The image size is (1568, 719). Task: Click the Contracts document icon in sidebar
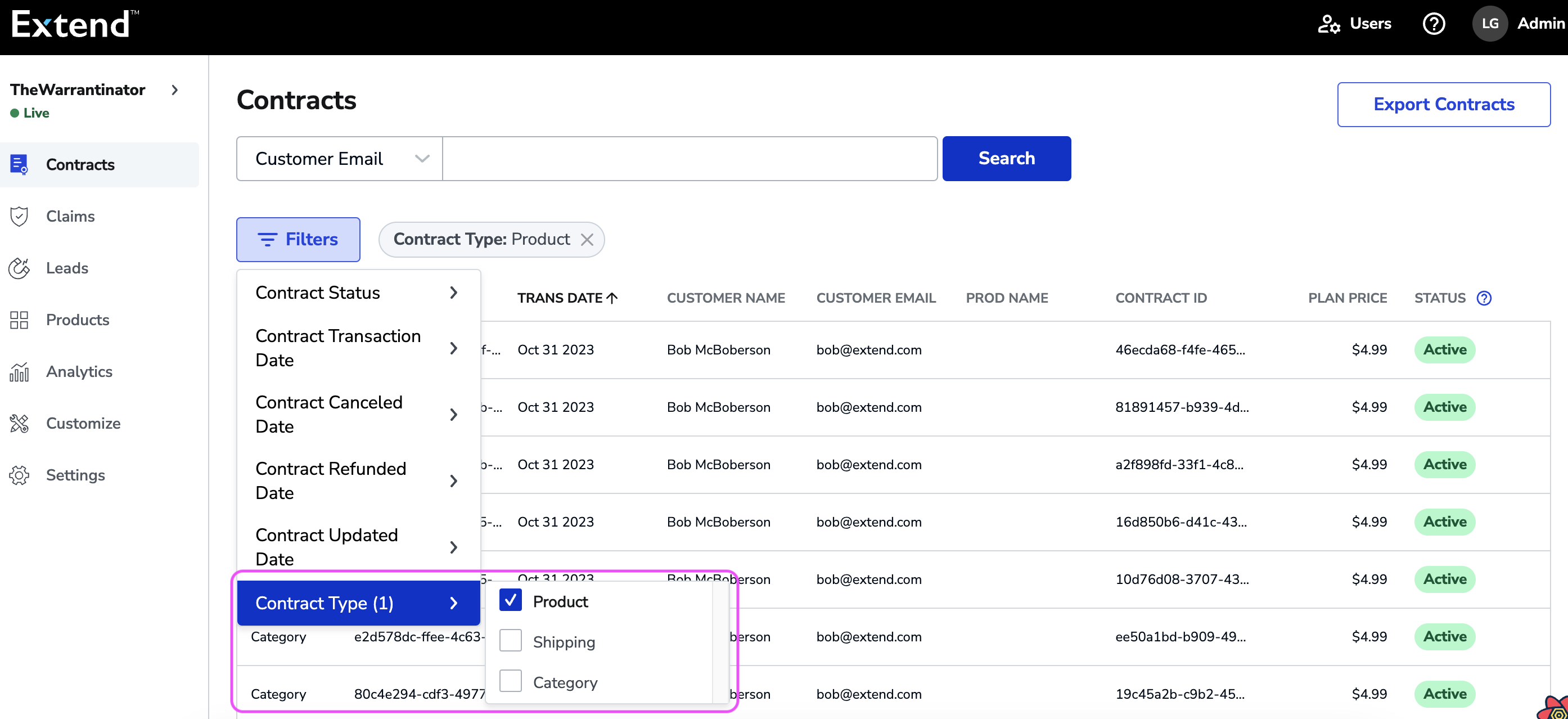pyautogui.click(x=20, y=164)
